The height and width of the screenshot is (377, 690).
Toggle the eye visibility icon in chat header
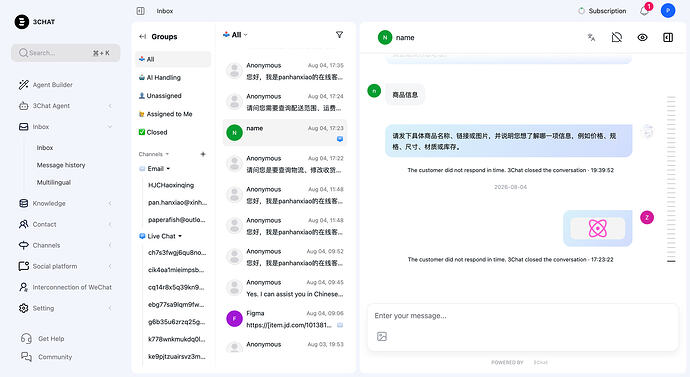click(x=642, y=37)
